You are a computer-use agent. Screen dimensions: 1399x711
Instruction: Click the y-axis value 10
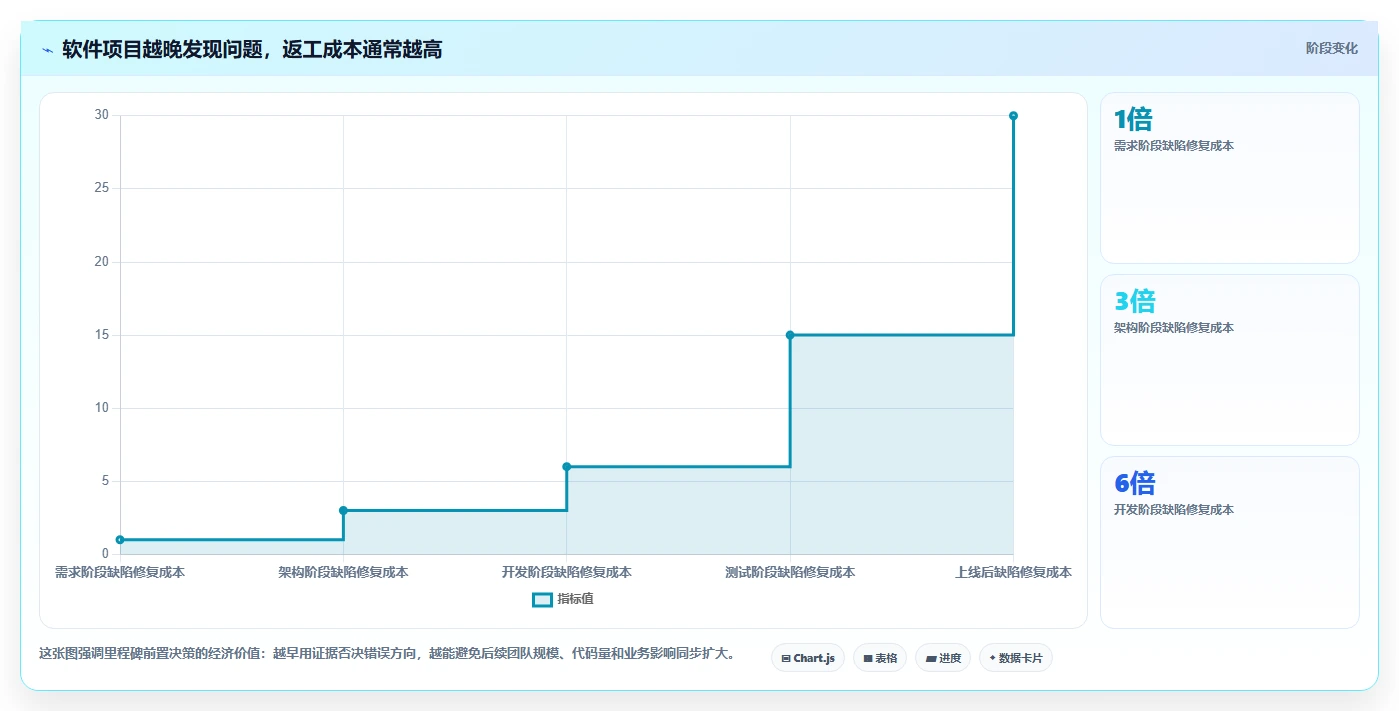[102, 408]
